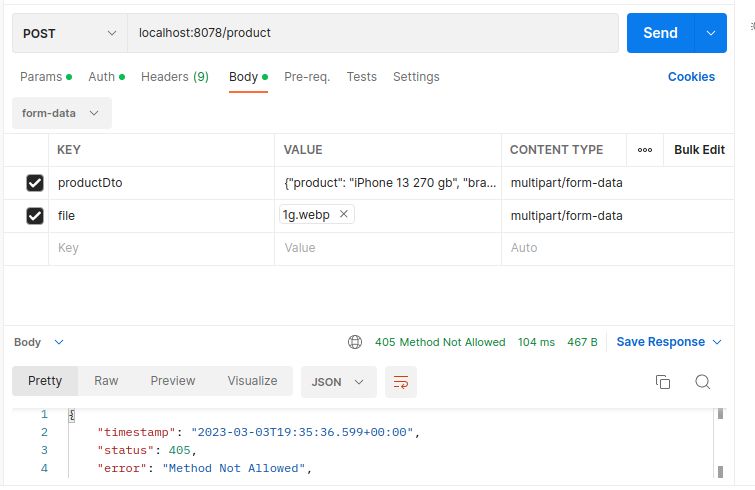Click the "error" Method Not Allowed line
755x490 pixels.
pyautogui.click(x=205, y=468)
